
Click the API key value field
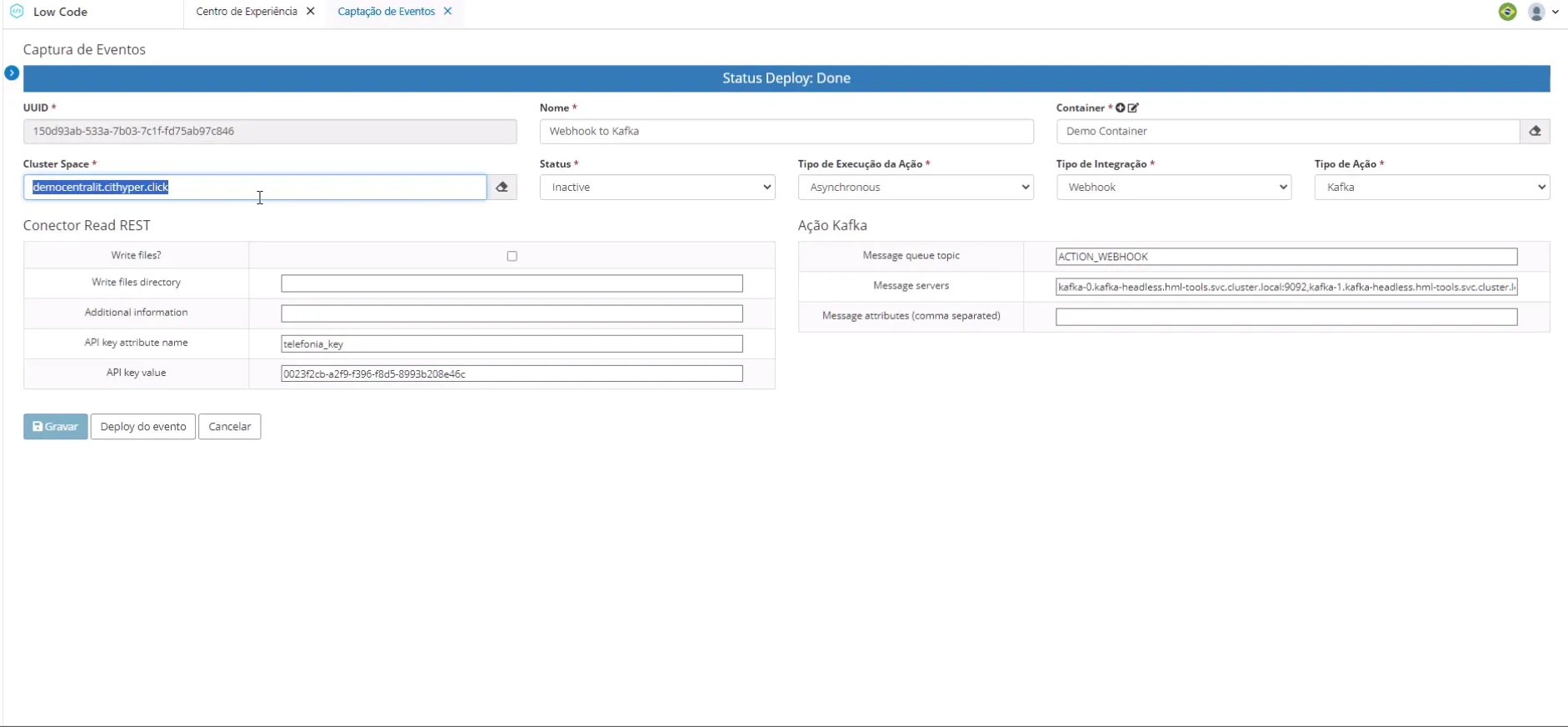pyautogui.click(x=512, y=374)
